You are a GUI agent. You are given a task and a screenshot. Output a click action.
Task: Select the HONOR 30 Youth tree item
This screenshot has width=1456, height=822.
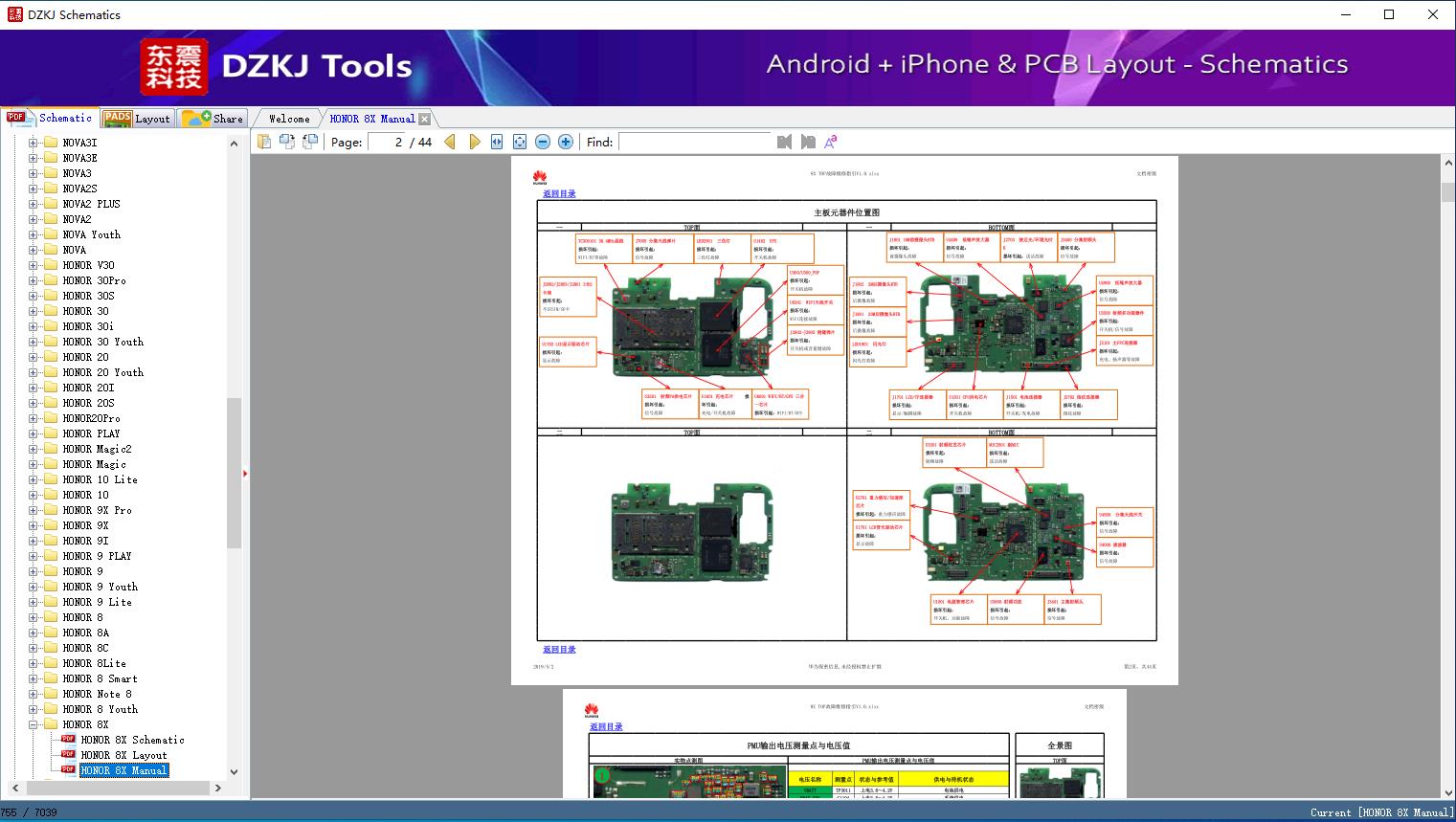point(103,342)
